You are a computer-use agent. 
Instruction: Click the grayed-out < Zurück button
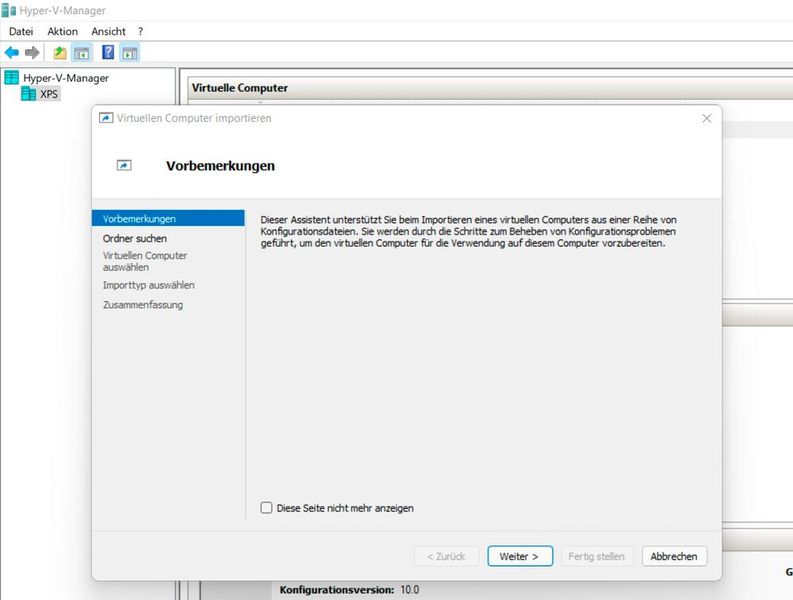(x=446, y=556)
